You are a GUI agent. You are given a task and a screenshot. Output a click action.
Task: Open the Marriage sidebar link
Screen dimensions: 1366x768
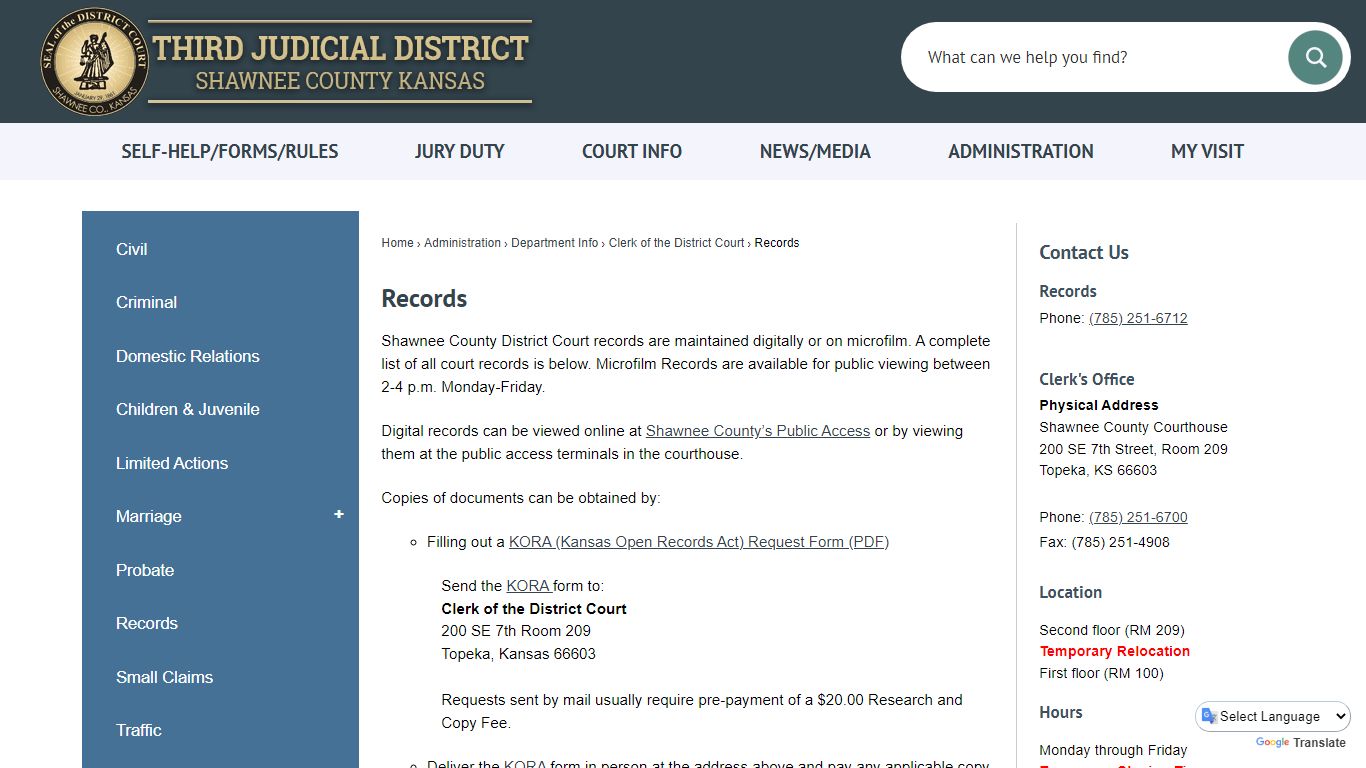click(x=148, y=516)
